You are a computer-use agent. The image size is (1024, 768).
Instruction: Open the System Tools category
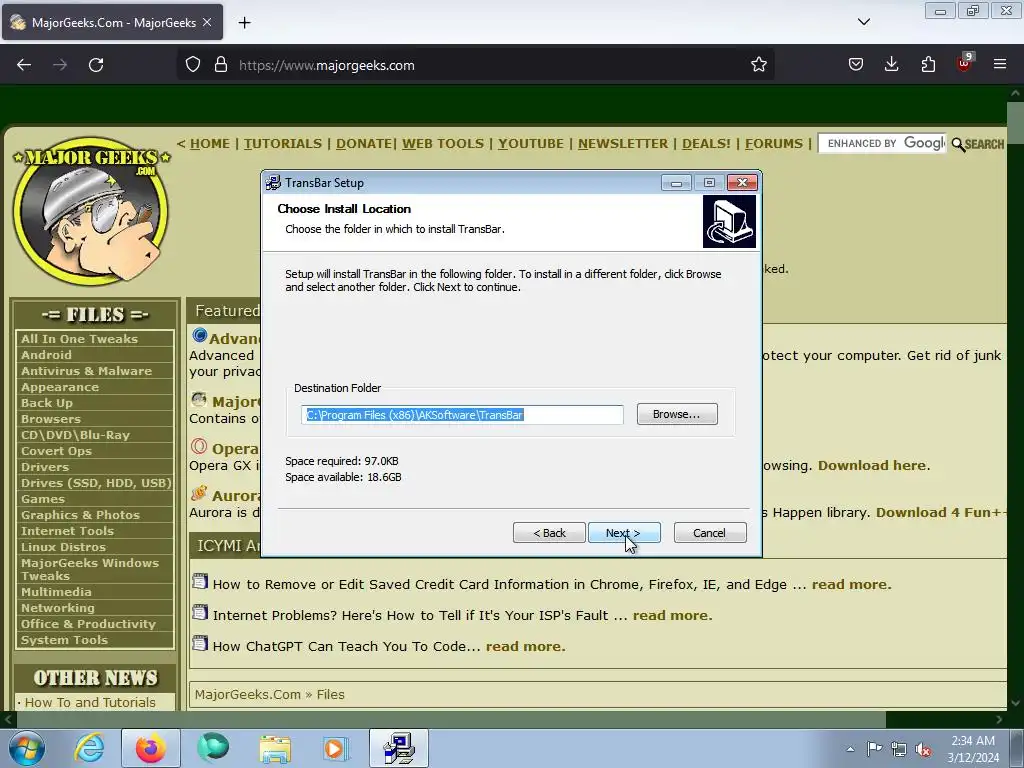coord(64,640)
